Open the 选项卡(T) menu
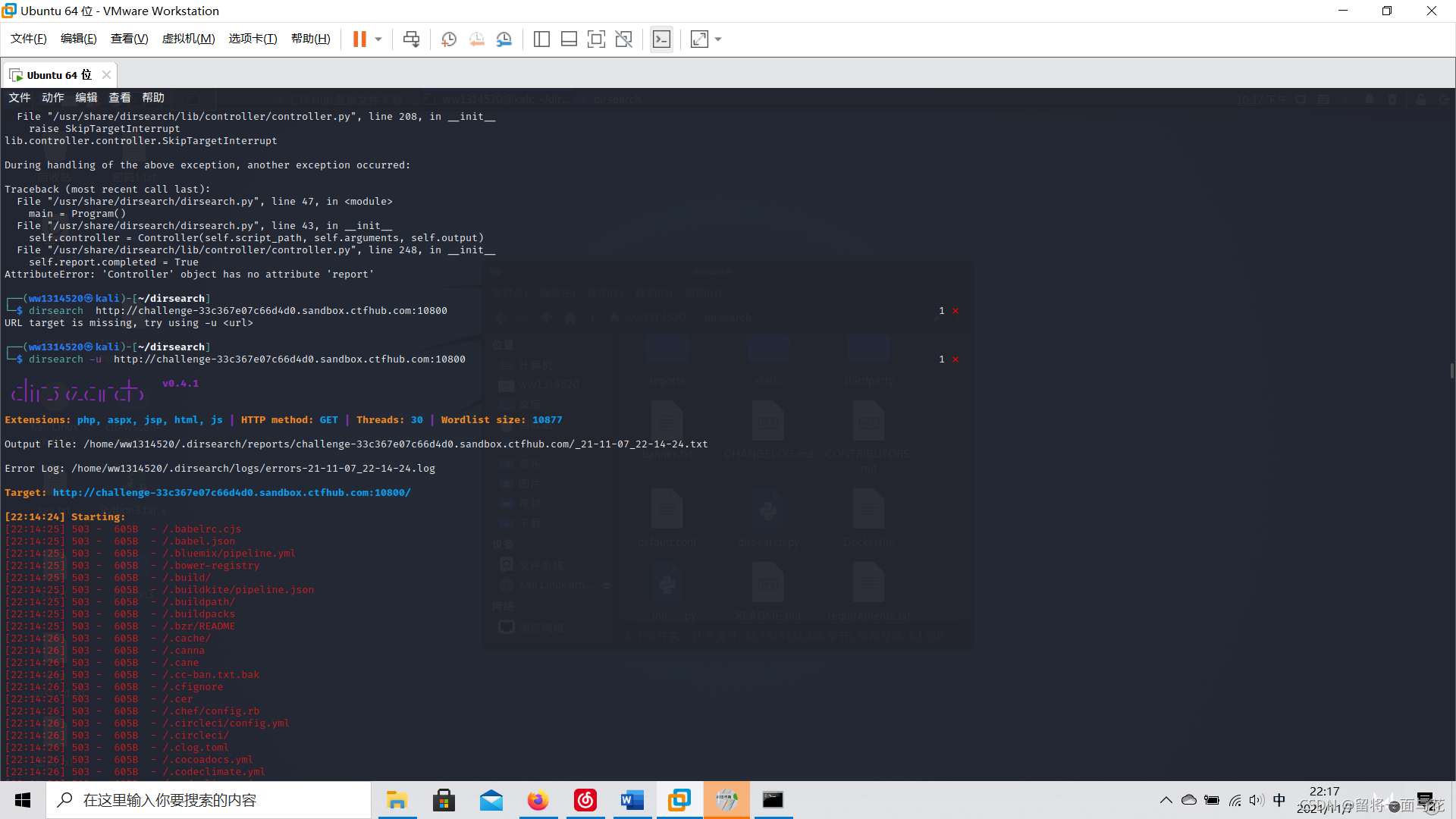The width and height of the screenshot is (1456, 819). tap(253, 39)
